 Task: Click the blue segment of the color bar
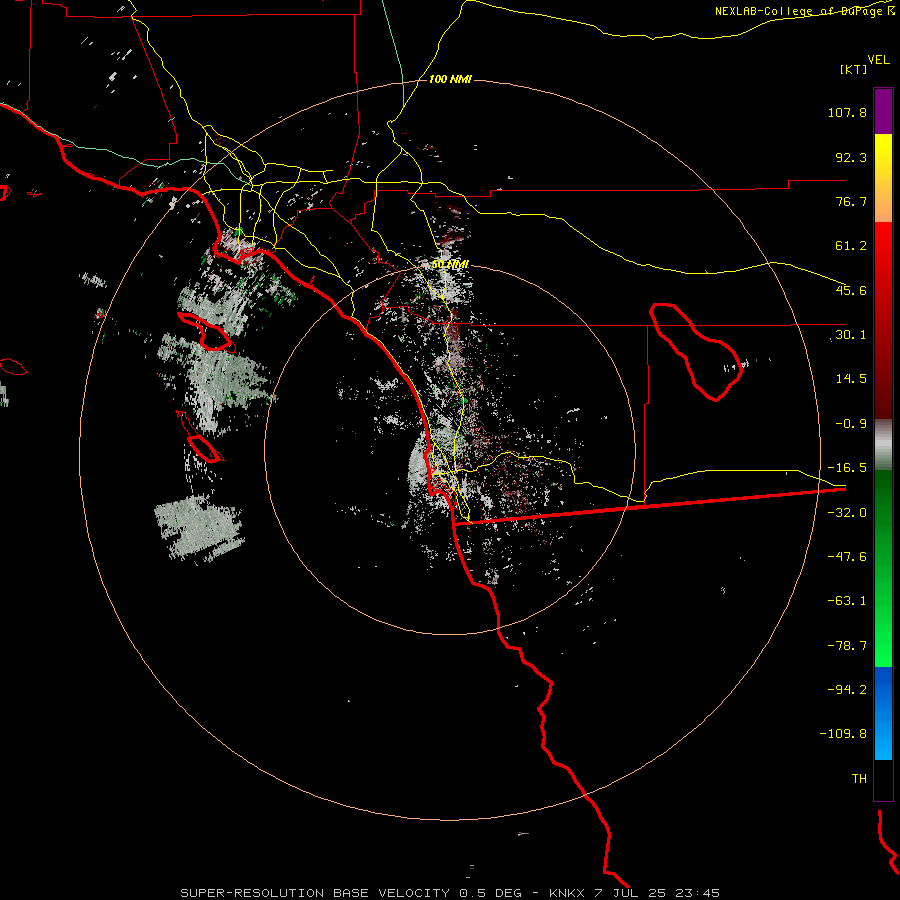tap(883, 713)
